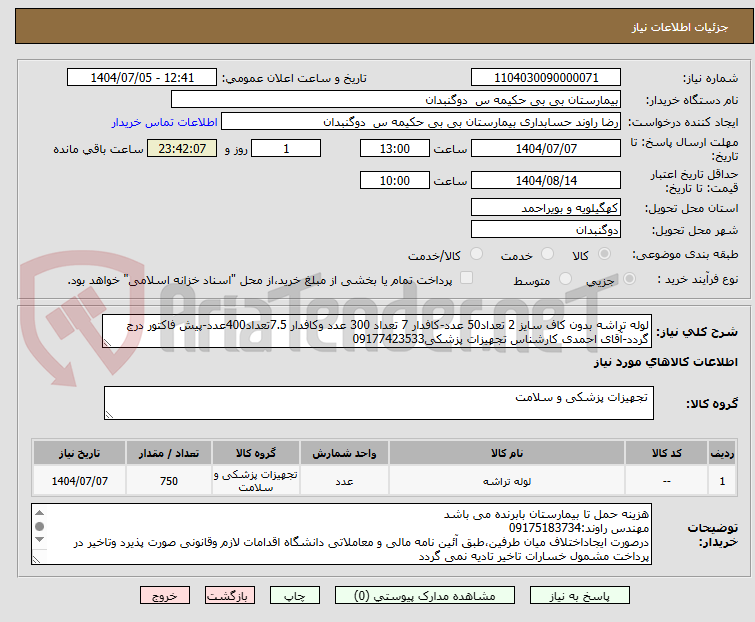
Task: Click the unit cell عدد
Action: click(x=344, y=481)
